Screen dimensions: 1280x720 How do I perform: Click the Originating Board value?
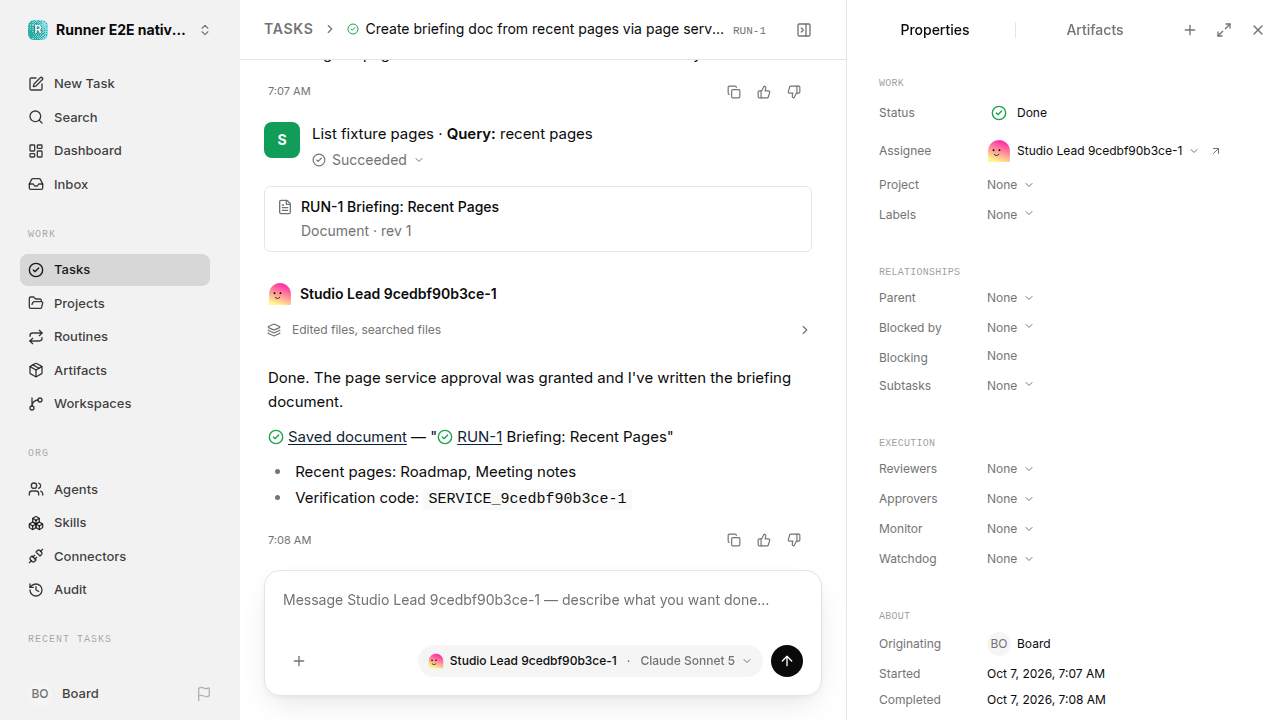tap(1019, 644)
